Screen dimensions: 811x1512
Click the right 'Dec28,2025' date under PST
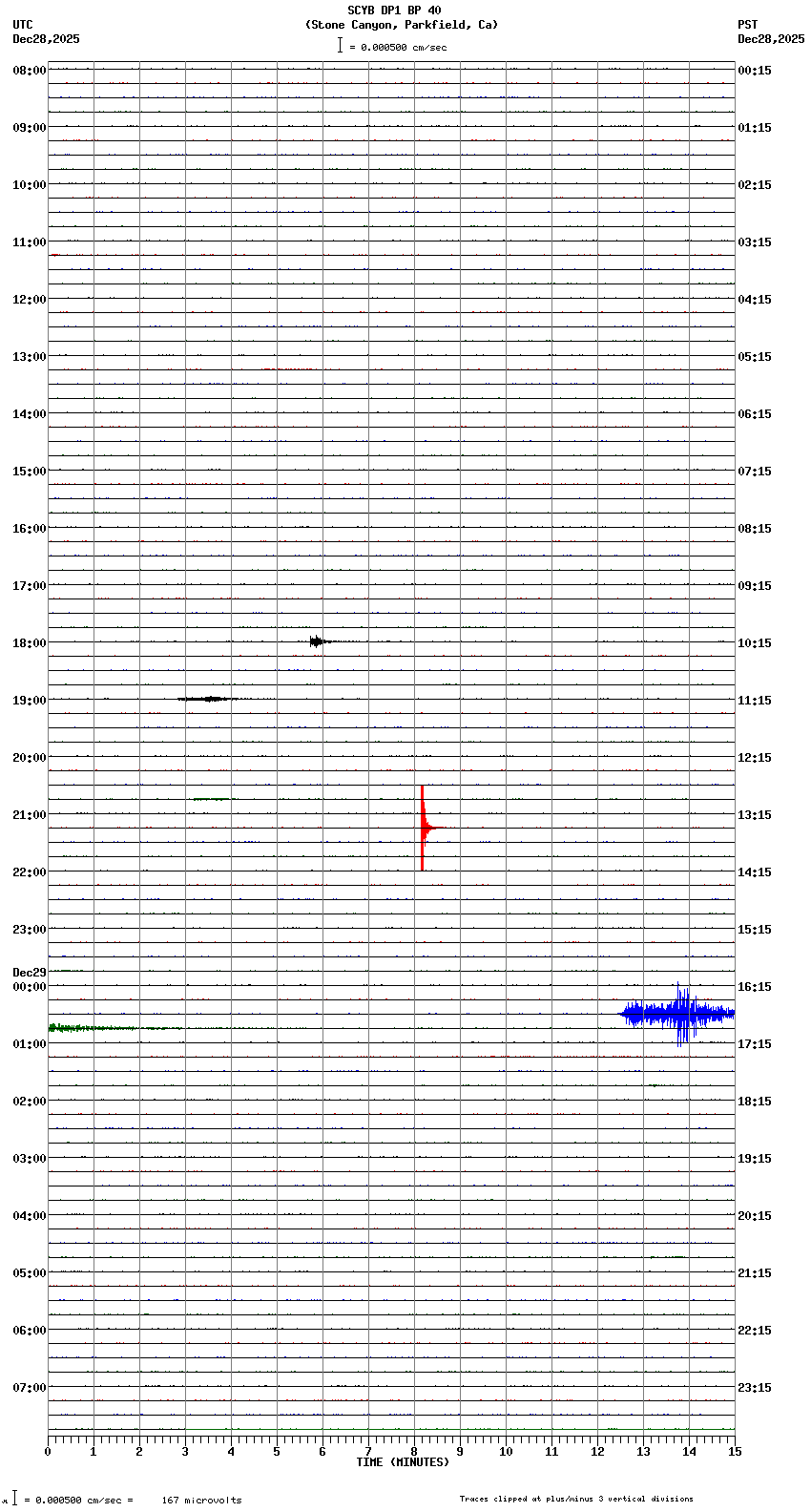tap(771, 39)
